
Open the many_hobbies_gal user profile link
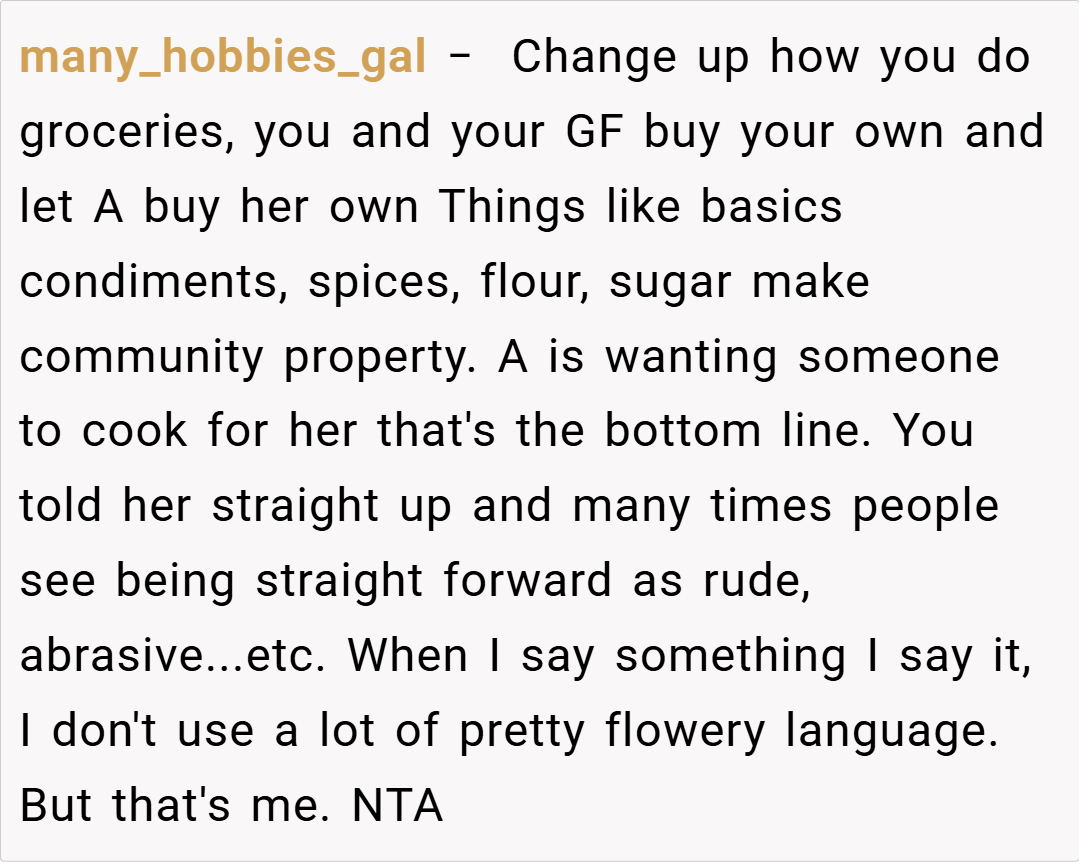pos(223,58)
